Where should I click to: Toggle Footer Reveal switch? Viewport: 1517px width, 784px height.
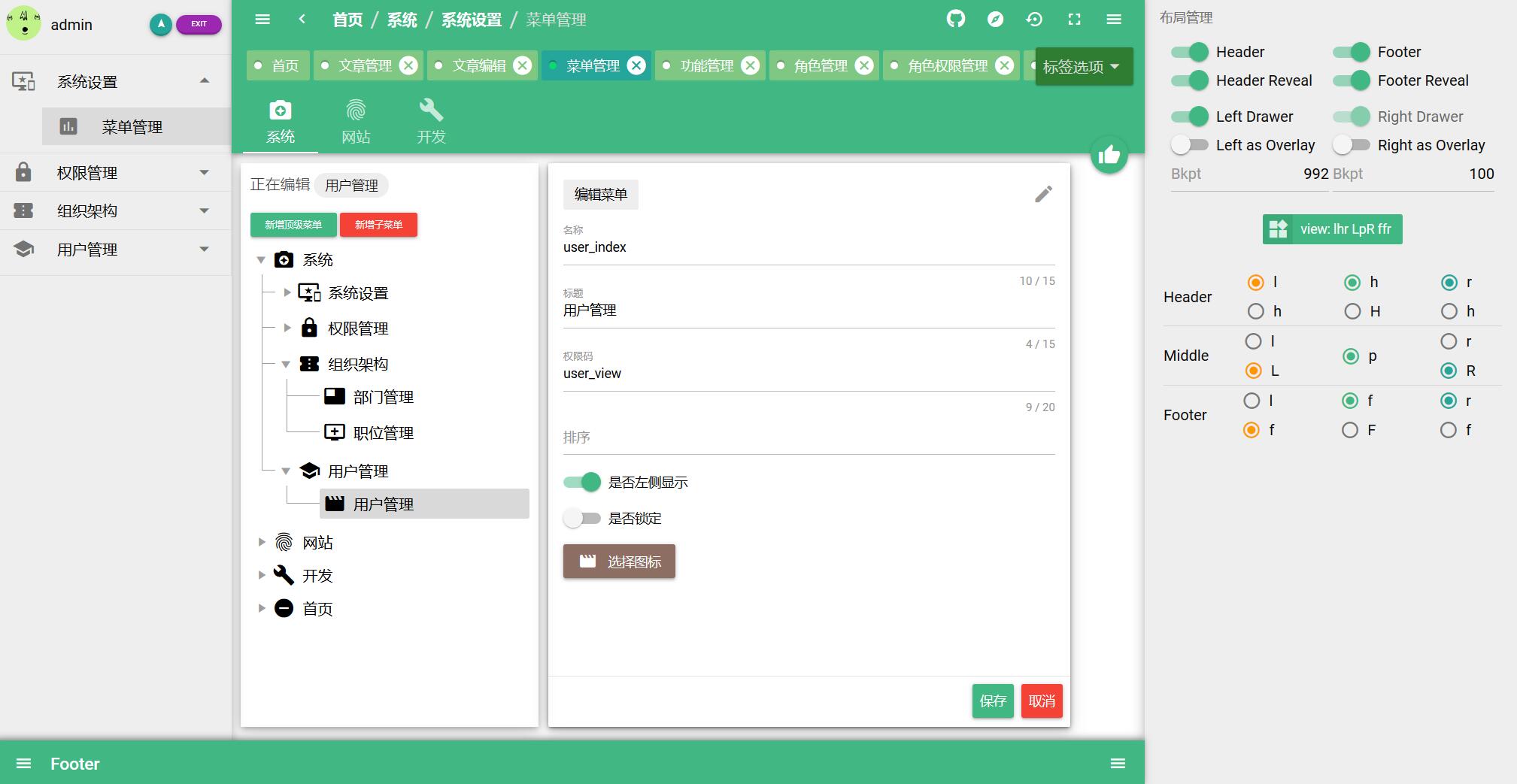tap(1352, 80)
